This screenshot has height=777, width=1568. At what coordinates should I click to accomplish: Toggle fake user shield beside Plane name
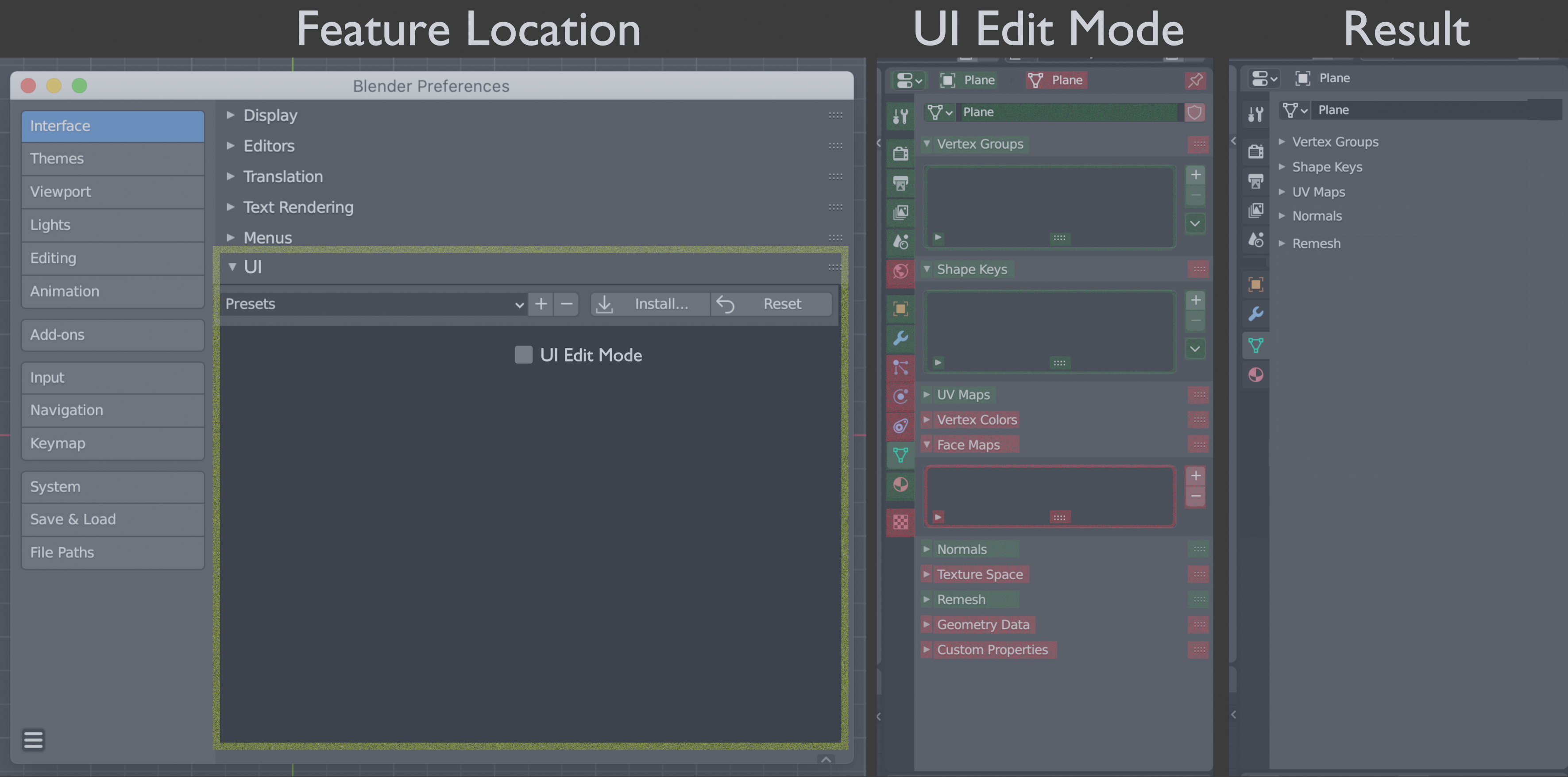pyautogui.click(x=1194, y=112)
